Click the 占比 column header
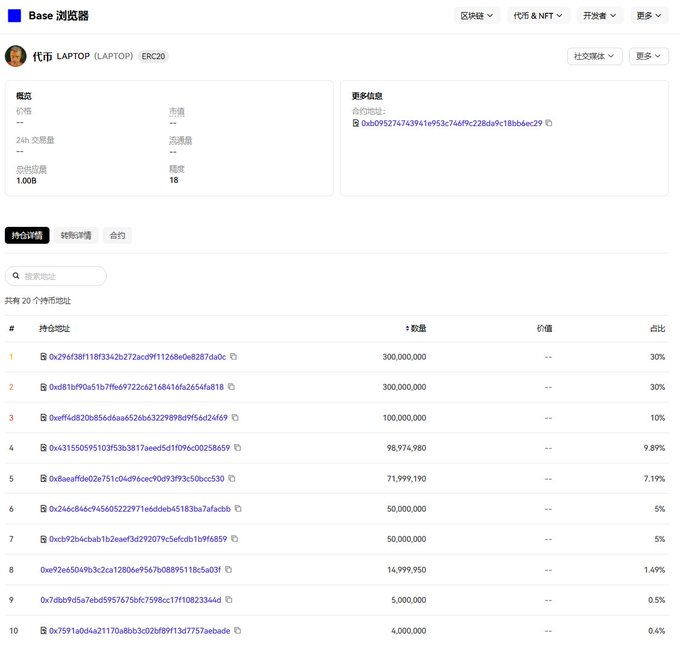Screen dimensions: 680x645 657,328
